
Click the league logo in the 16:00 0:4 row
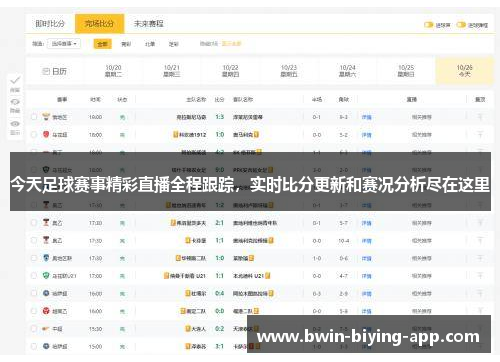(x=46, y=293)
